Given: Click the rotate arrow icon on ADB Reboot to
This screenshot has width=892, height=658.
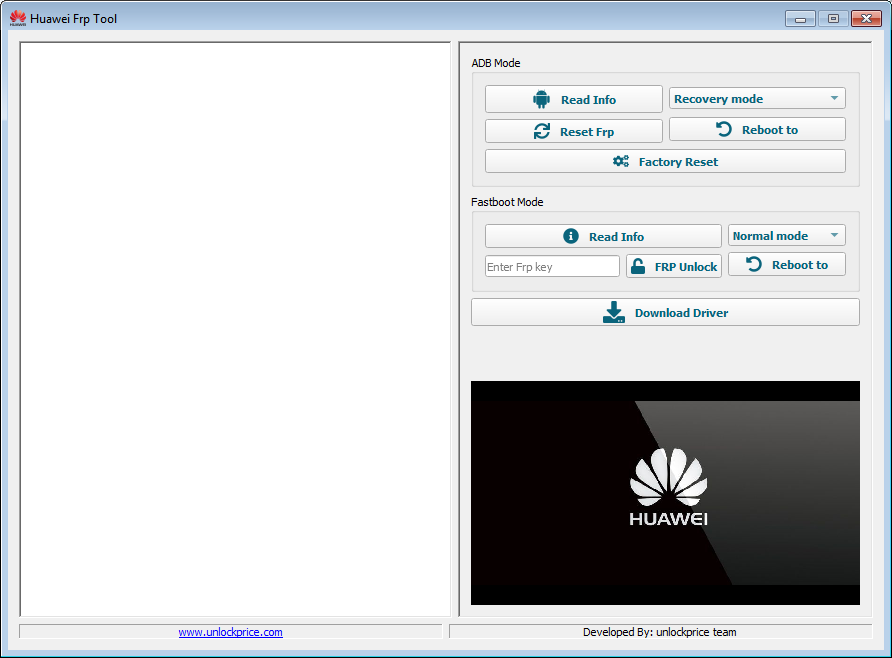Looking at the screenshot, I should (x=724, y=129).
